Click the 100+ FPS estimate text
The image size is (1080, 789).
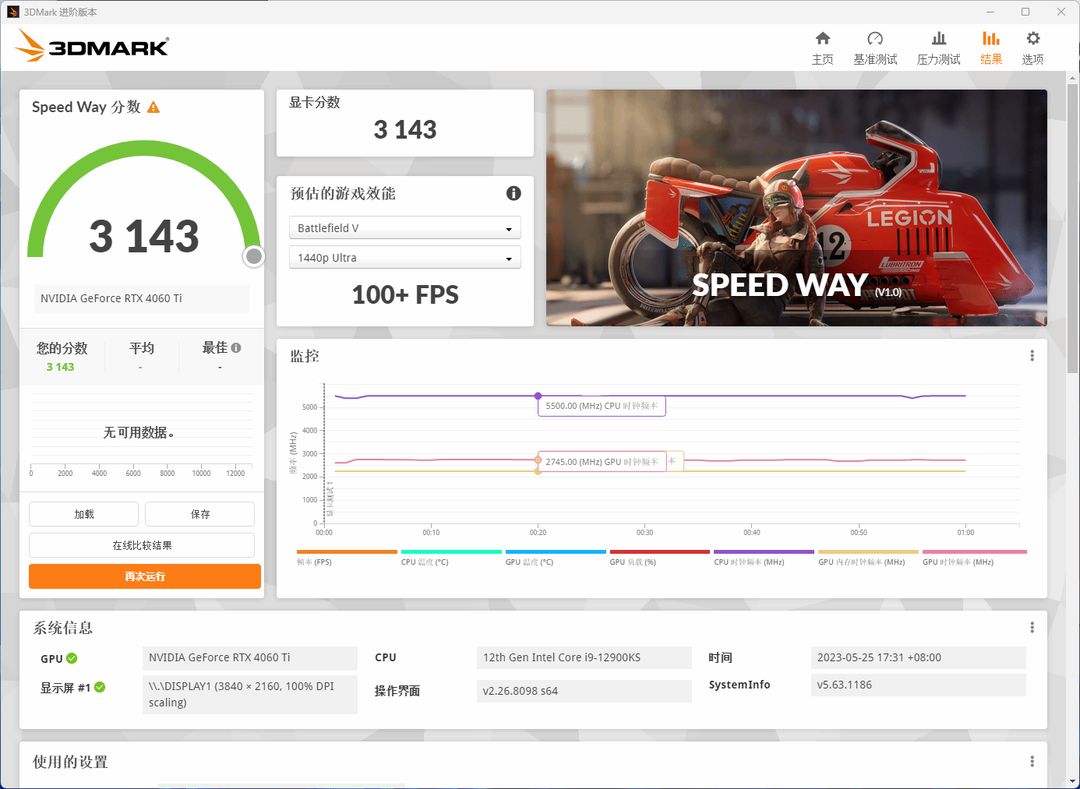[x=405, y=295]
